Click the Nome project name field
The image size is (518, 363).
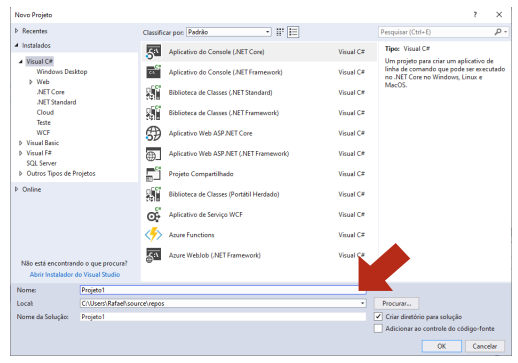(223, 290)
